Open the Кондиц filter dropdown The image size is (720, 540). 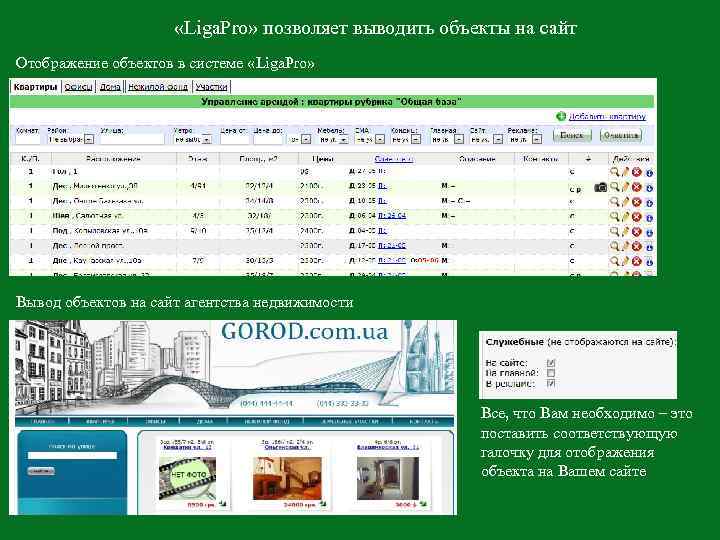click(x=416, y=139)
